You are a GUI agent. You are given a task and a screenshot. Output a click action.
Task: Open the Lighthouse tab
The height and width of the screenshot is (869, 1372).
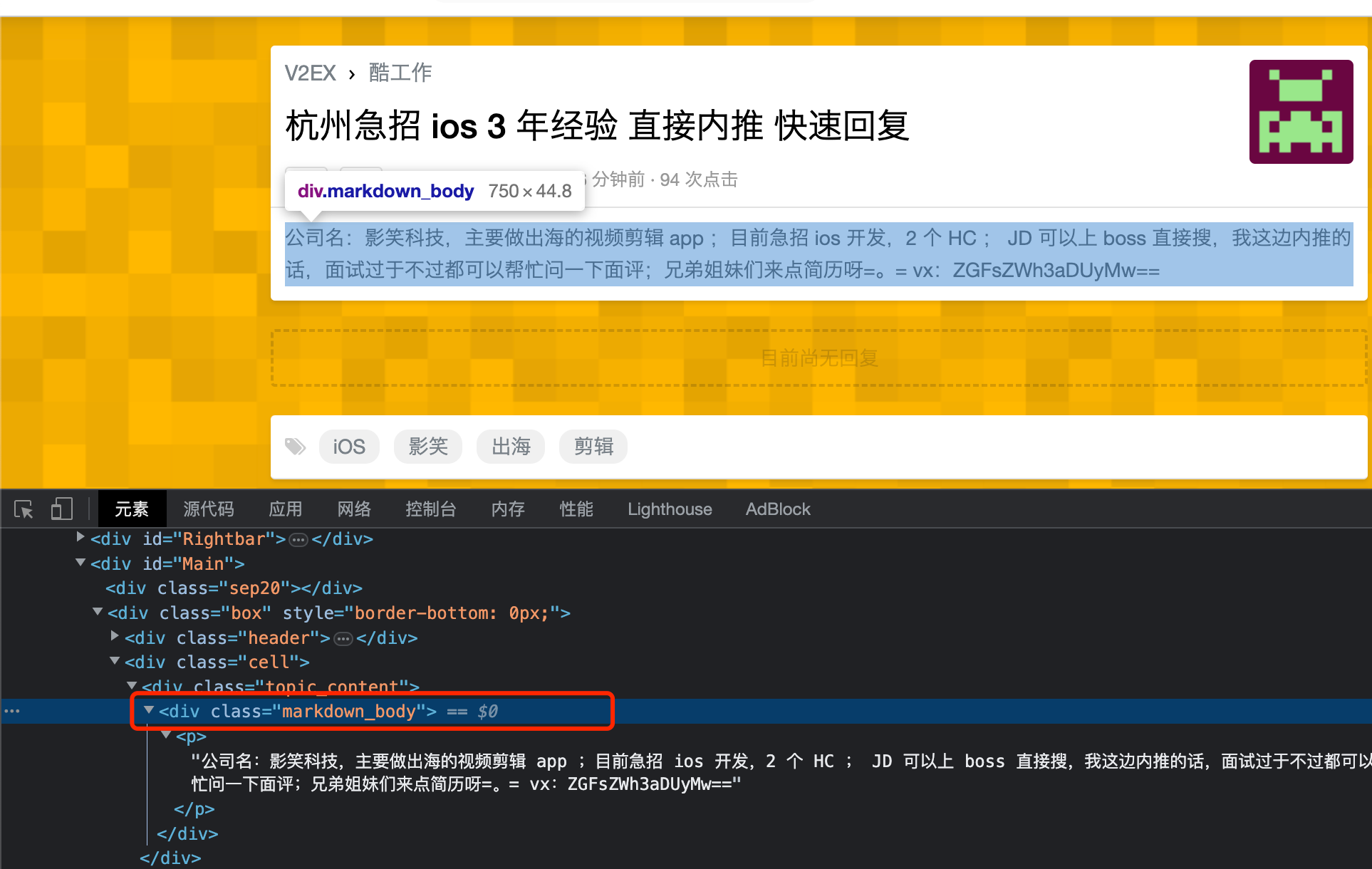point(670,509)
